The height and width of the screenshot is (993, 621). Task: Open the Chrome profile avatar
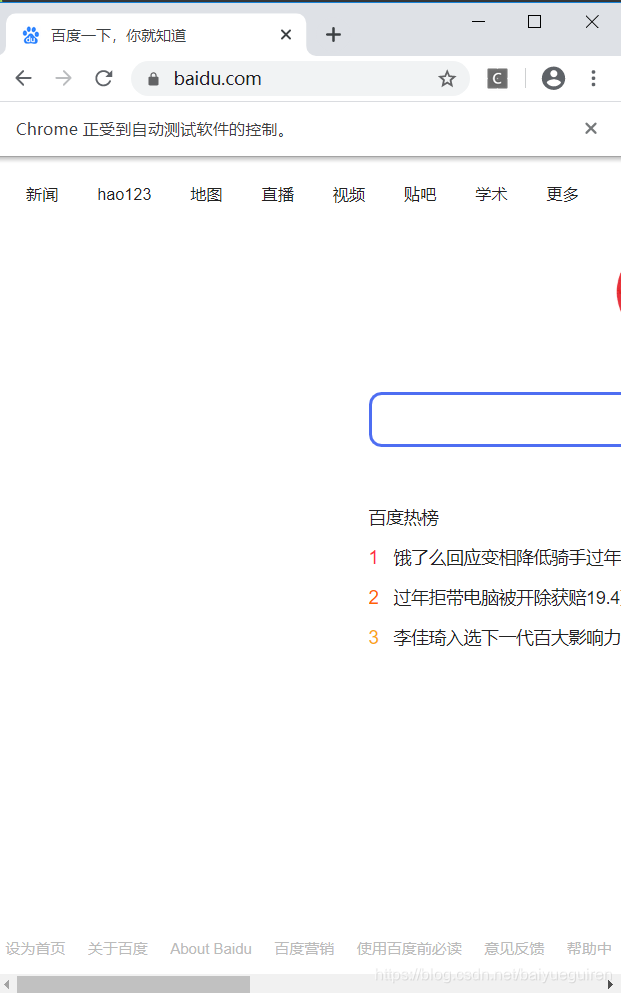553,79
